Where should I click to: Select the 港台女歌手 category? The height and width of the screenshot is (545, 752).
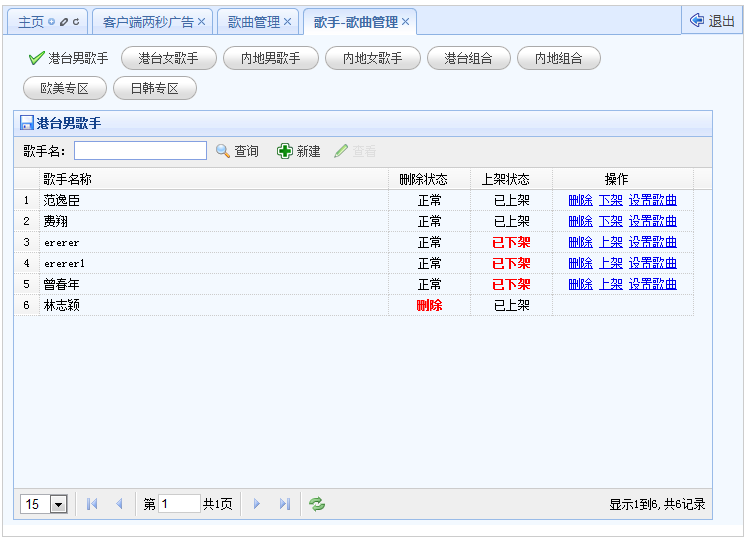click(x=168, y=59)
